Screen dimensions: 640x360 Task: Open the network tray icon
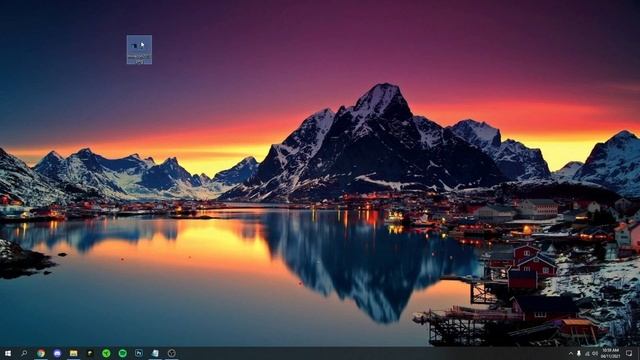click(587, 353)
